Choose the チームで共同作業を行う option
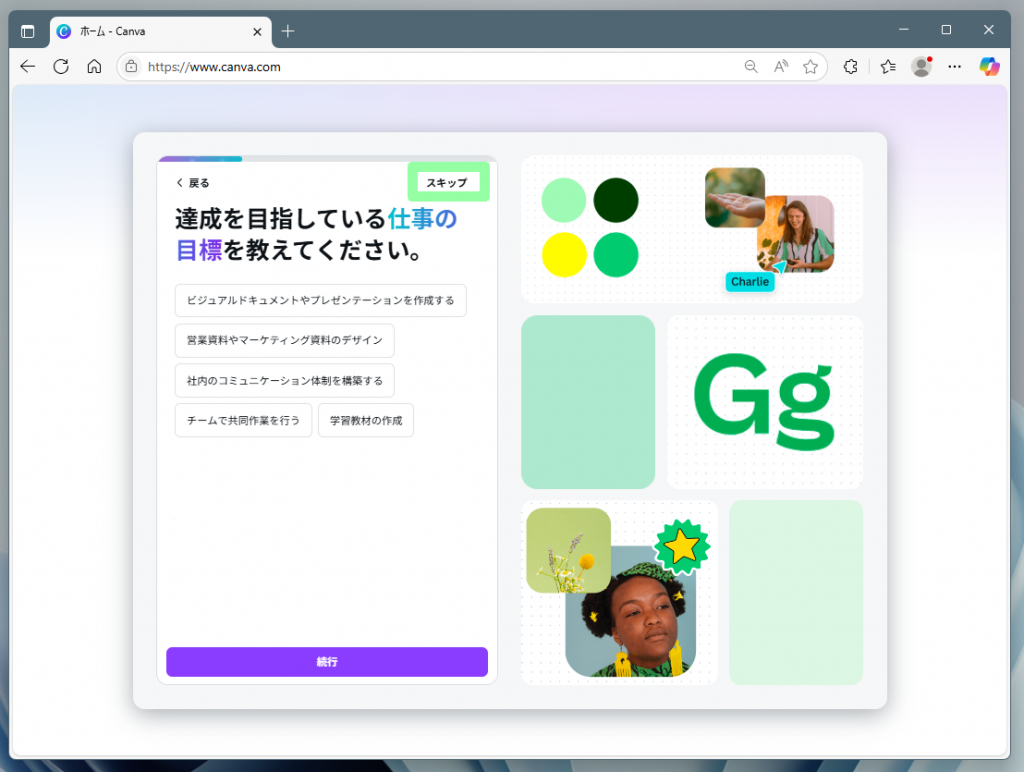1024x772 pixels. click(x=243, y=420)
